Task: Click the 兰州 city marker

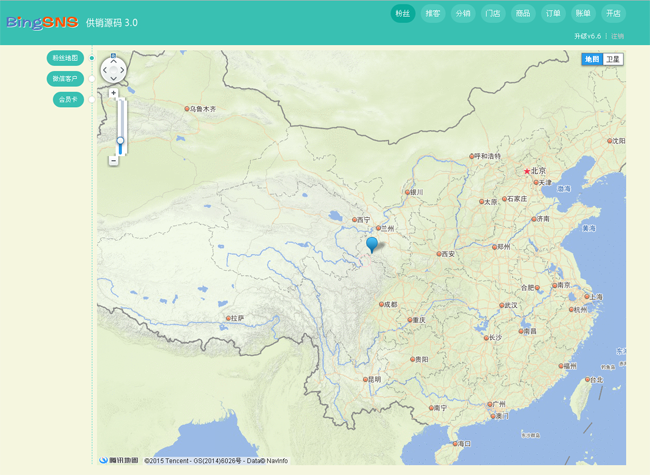Action: click(x=378, y=228)
